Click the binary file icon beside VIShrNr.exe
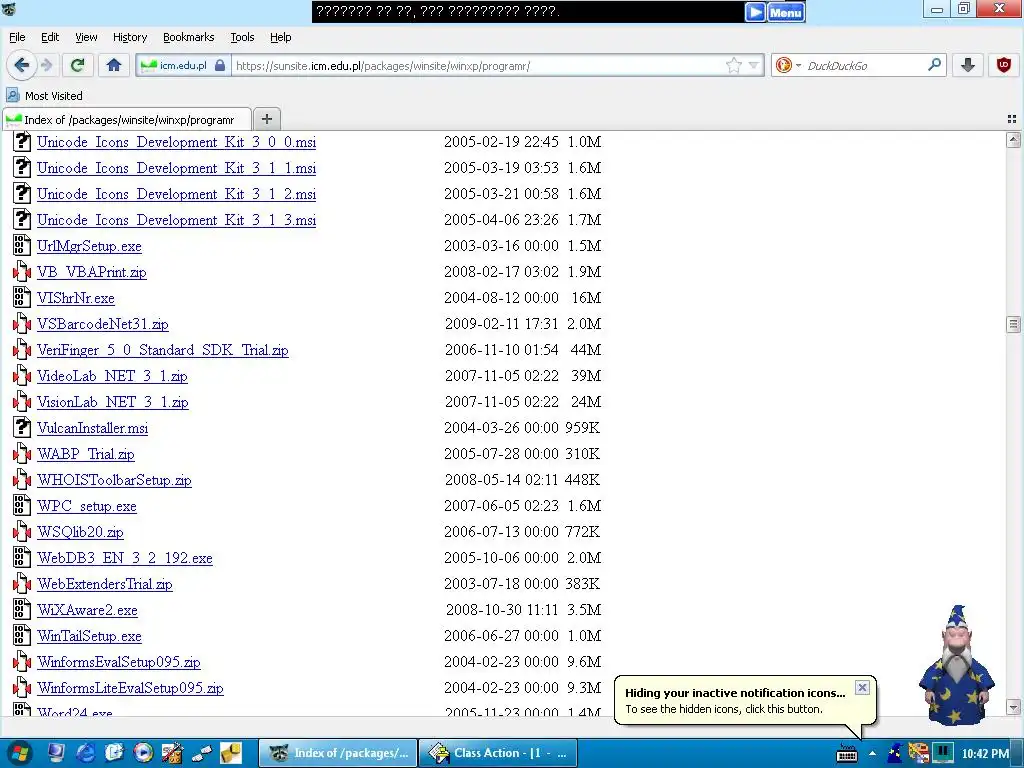The width and height of the screenshot is (1024, 768). (x=22, y=298)
